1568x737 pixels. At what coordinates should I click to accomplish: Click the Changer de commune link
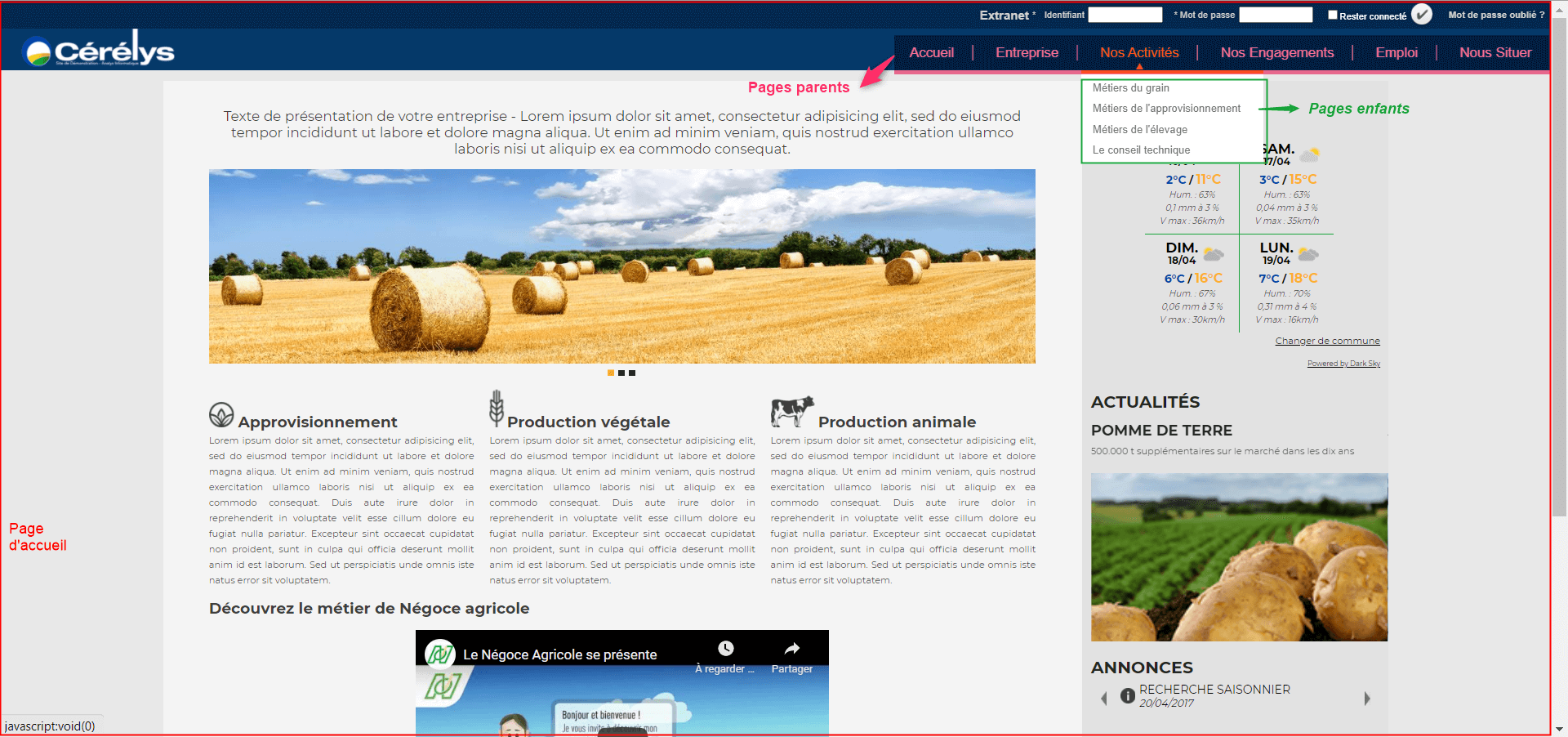pos(1327,341)
